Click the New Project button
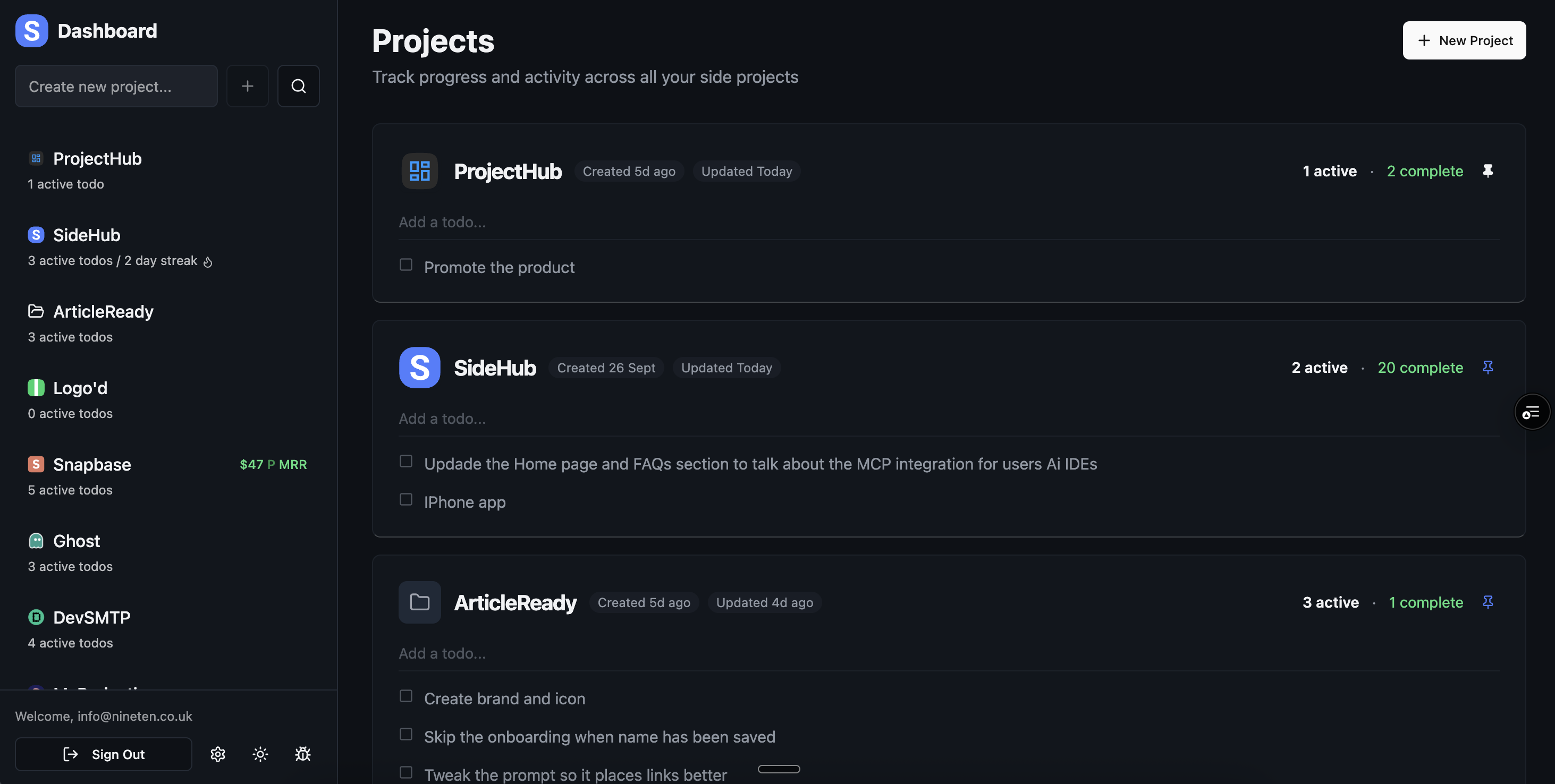 point(1464,40)
